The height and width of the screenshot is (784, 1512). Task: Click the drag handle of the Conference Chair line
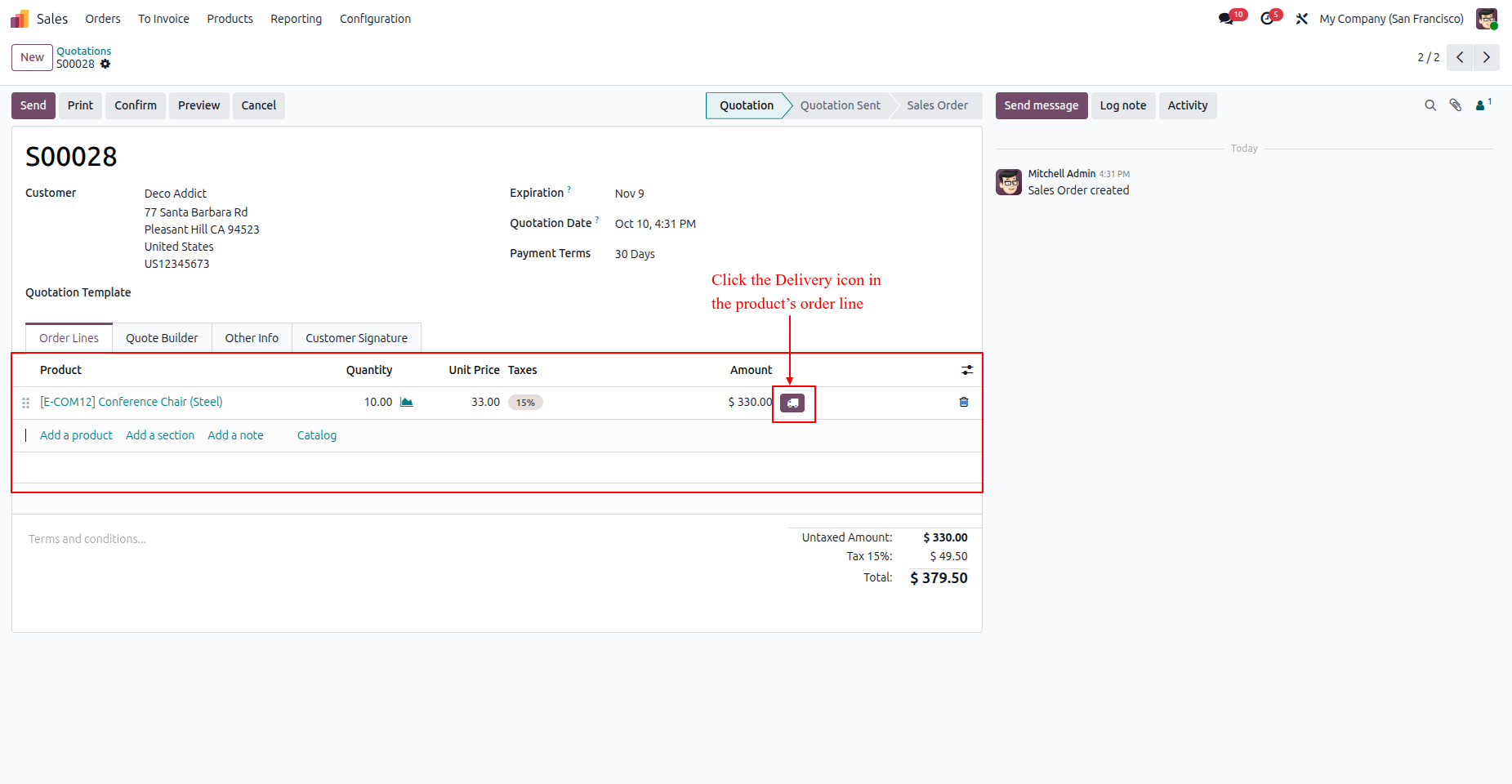click(x=26, y=403)
